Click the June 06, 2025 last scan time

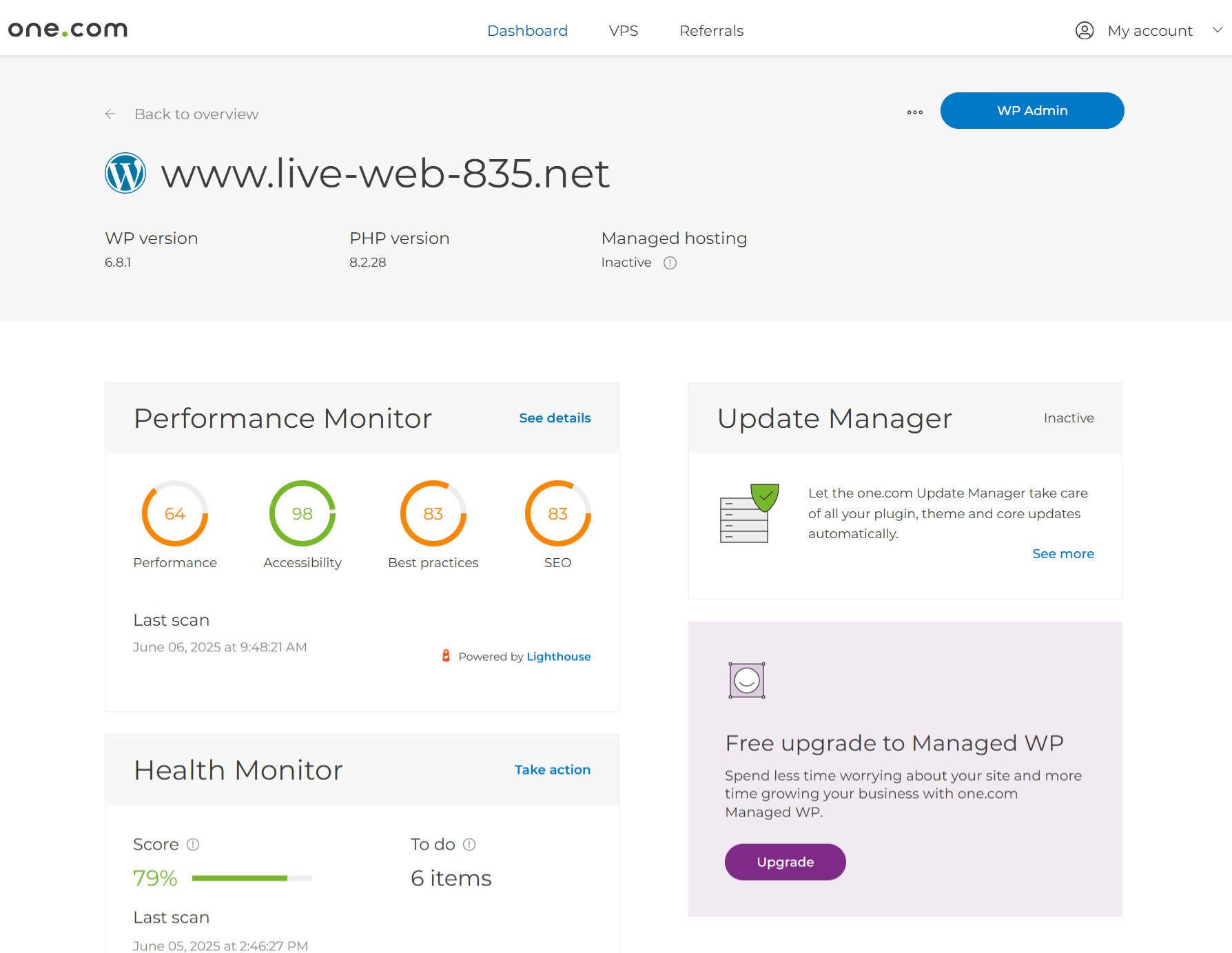(220, 647)
